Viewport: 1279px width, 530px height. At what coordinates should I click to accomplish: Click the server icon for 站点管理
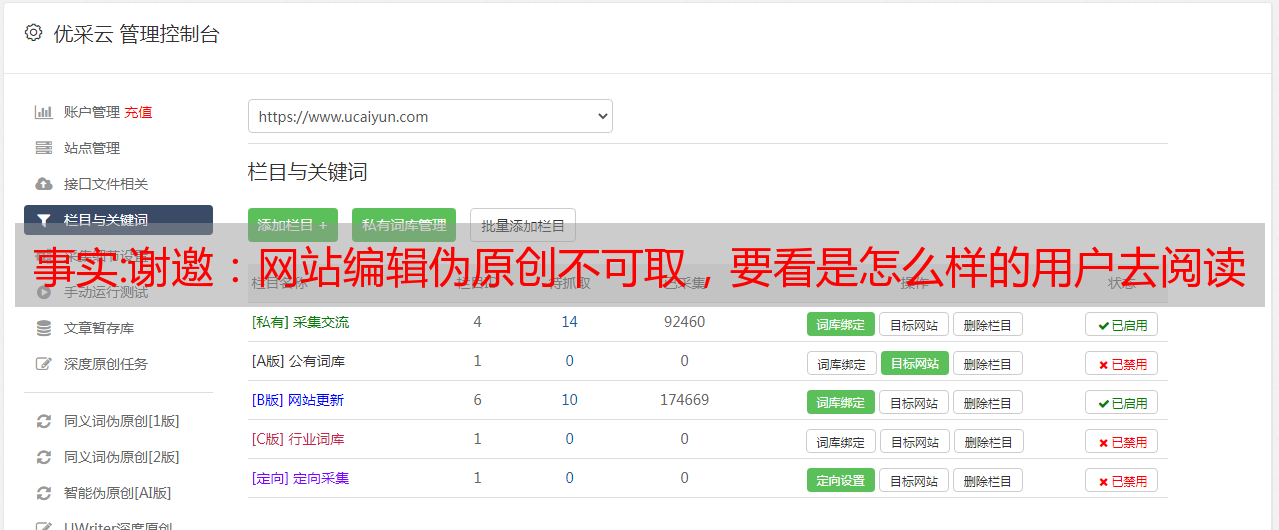43,148
